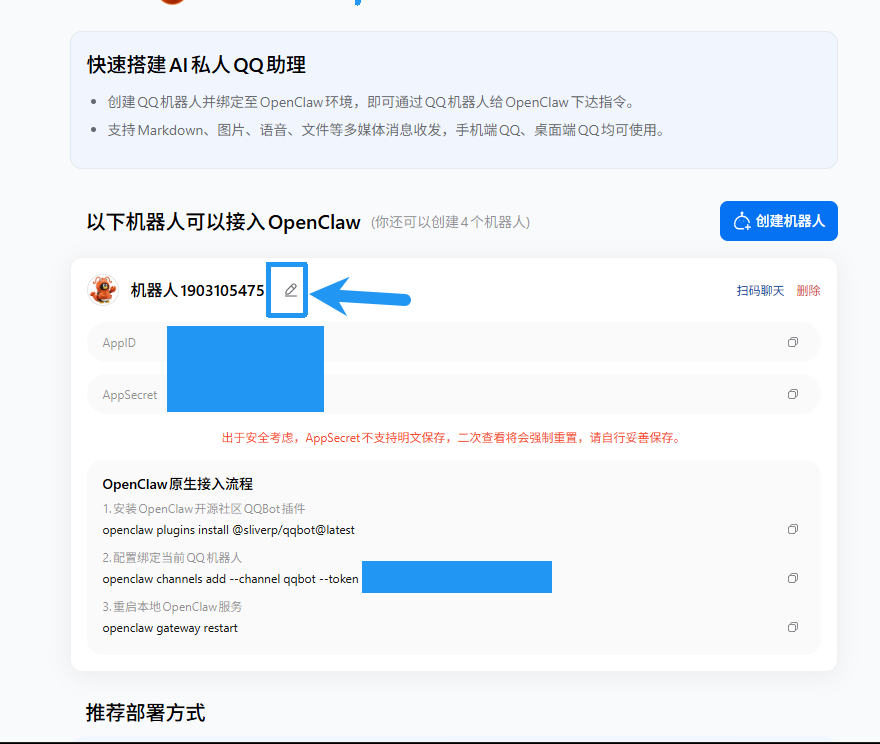Click the robot name 机器人 1903105475
The image size is (880, 744).
197,291
